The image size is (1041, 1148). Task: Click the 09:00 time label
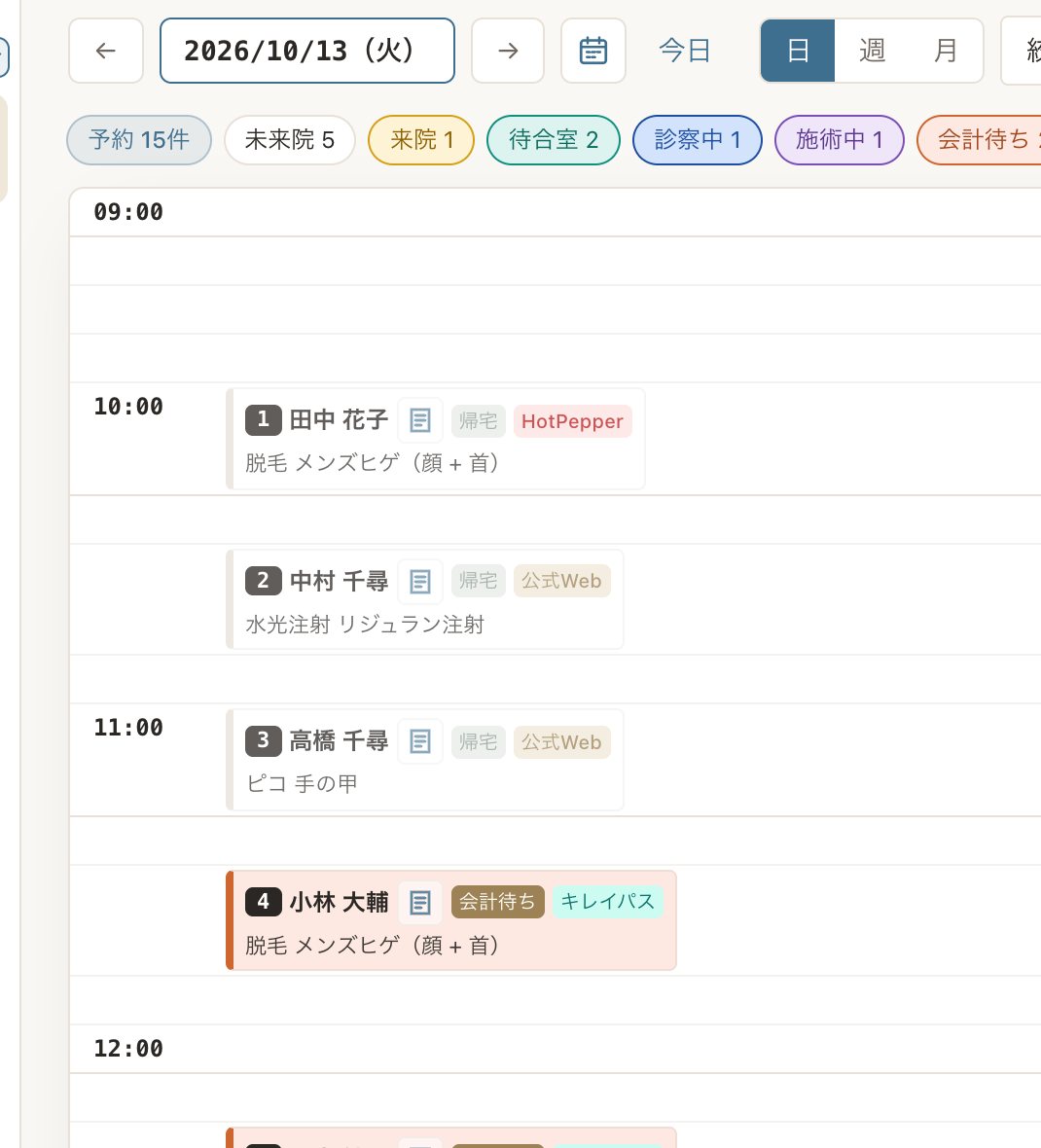click(128, 212)
